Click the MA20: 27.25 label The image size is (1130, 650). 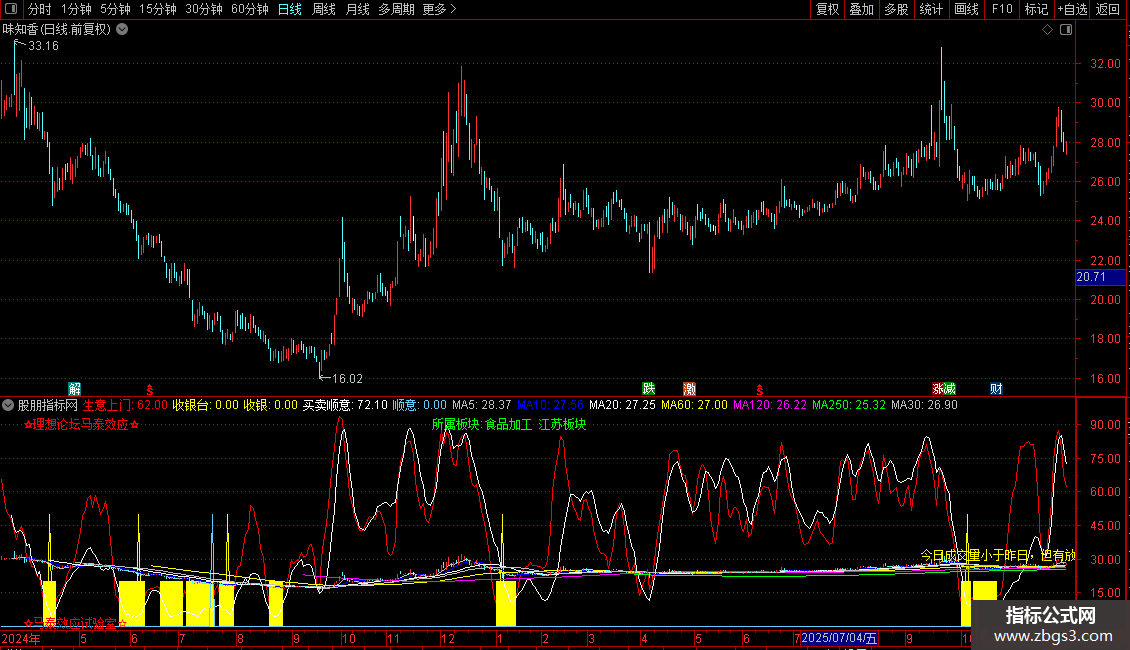(x=622, y=406)
